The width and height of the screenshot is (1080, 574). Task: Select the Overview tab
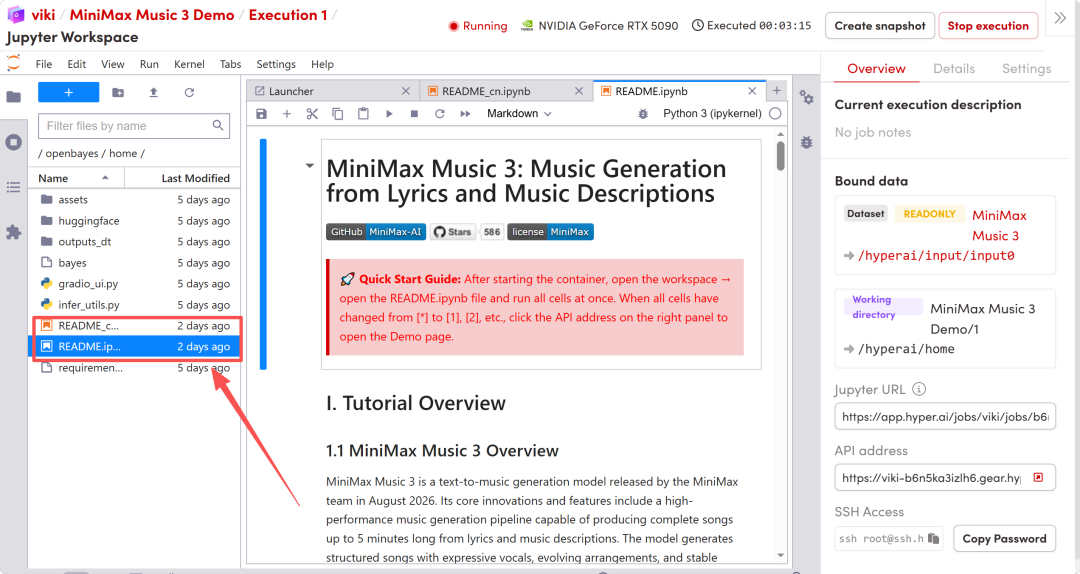point(876,69)
